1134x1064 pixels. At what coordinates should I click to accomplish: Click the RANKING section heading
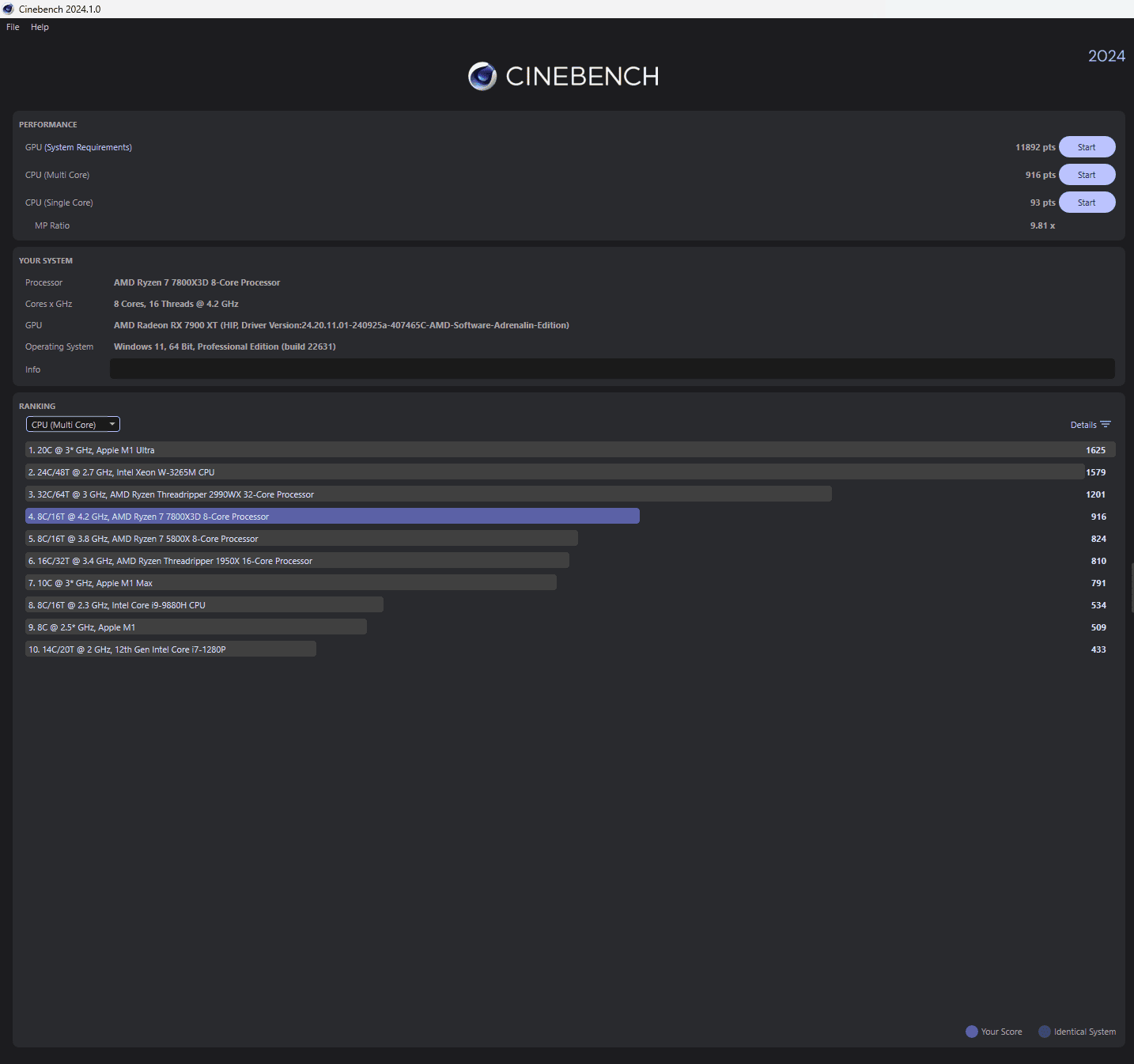point(37,406)
